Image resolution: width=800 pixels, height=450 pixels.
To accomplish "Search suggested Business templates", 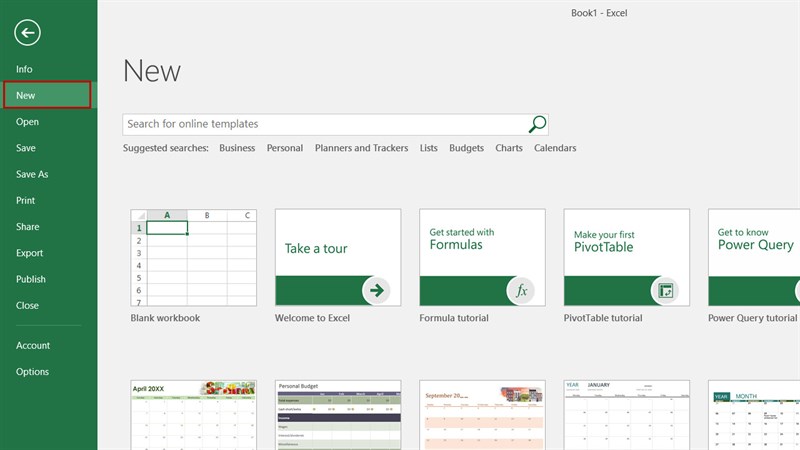I will coord(237,148).
